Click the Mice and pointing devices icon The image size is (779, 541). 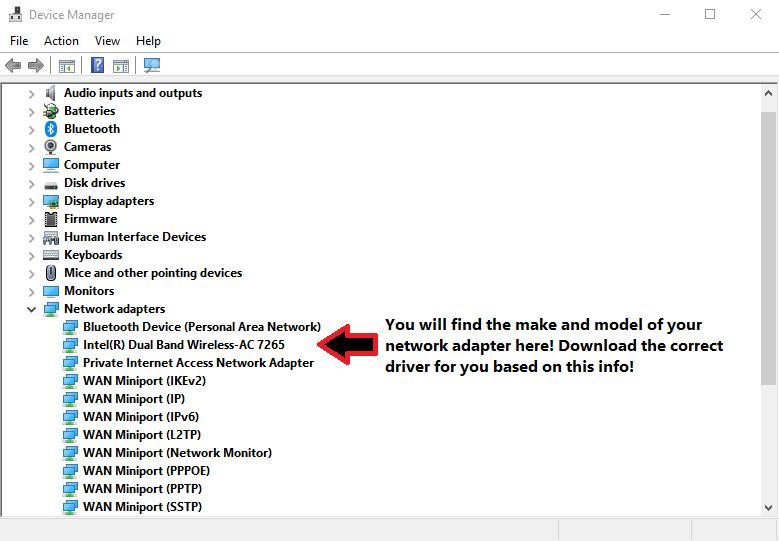51,273
